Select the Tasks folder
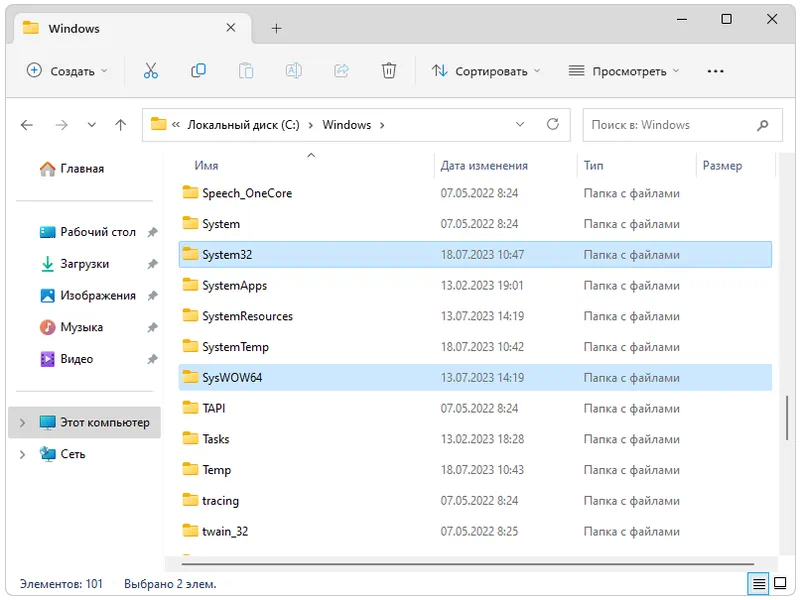800x600 pixels. coord(475,439)
